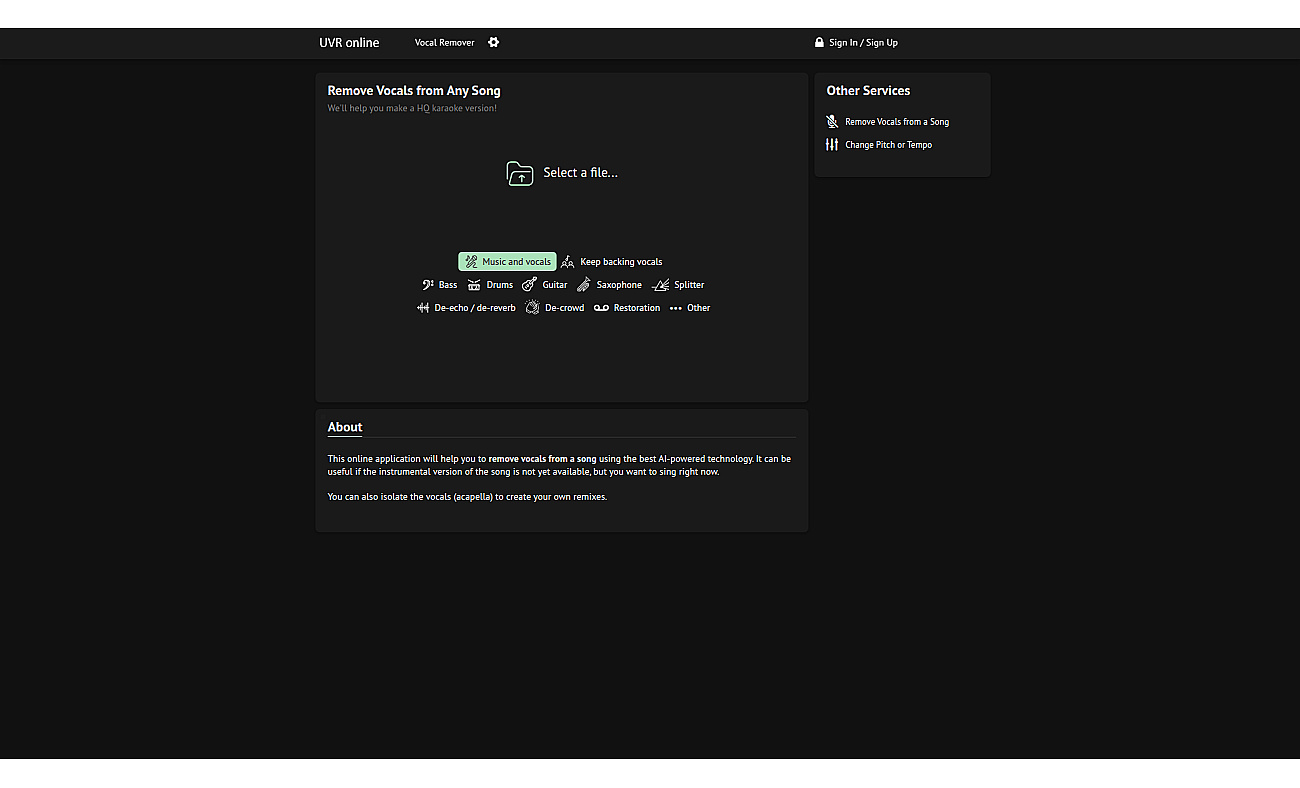
Task: Click the Music and vocals microphone icon
Action: (471, 262)
